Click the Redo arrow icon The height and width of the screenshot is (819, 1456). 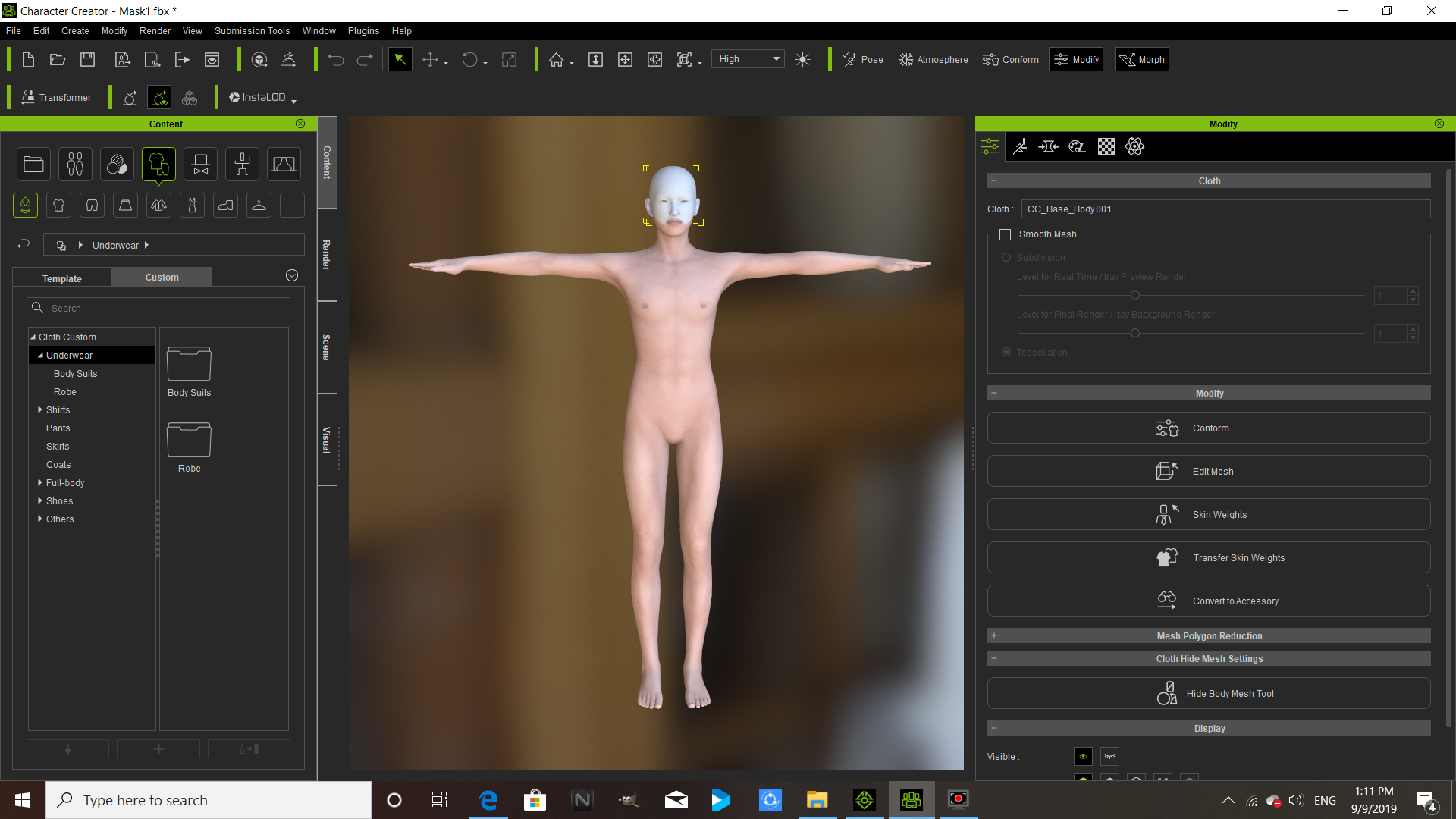[x=365, y=60]
